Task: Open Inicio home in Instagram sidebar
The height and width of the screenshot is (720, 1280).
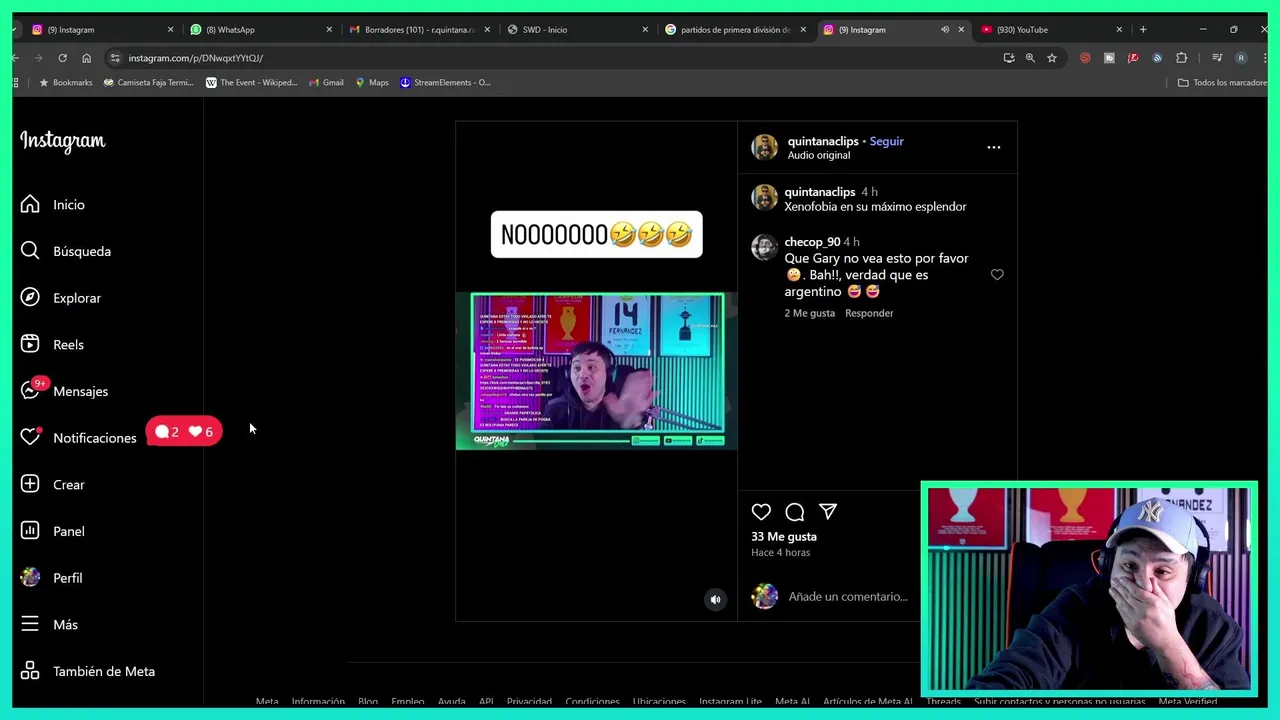Action: pyautogui.click(x=55, y=204)
